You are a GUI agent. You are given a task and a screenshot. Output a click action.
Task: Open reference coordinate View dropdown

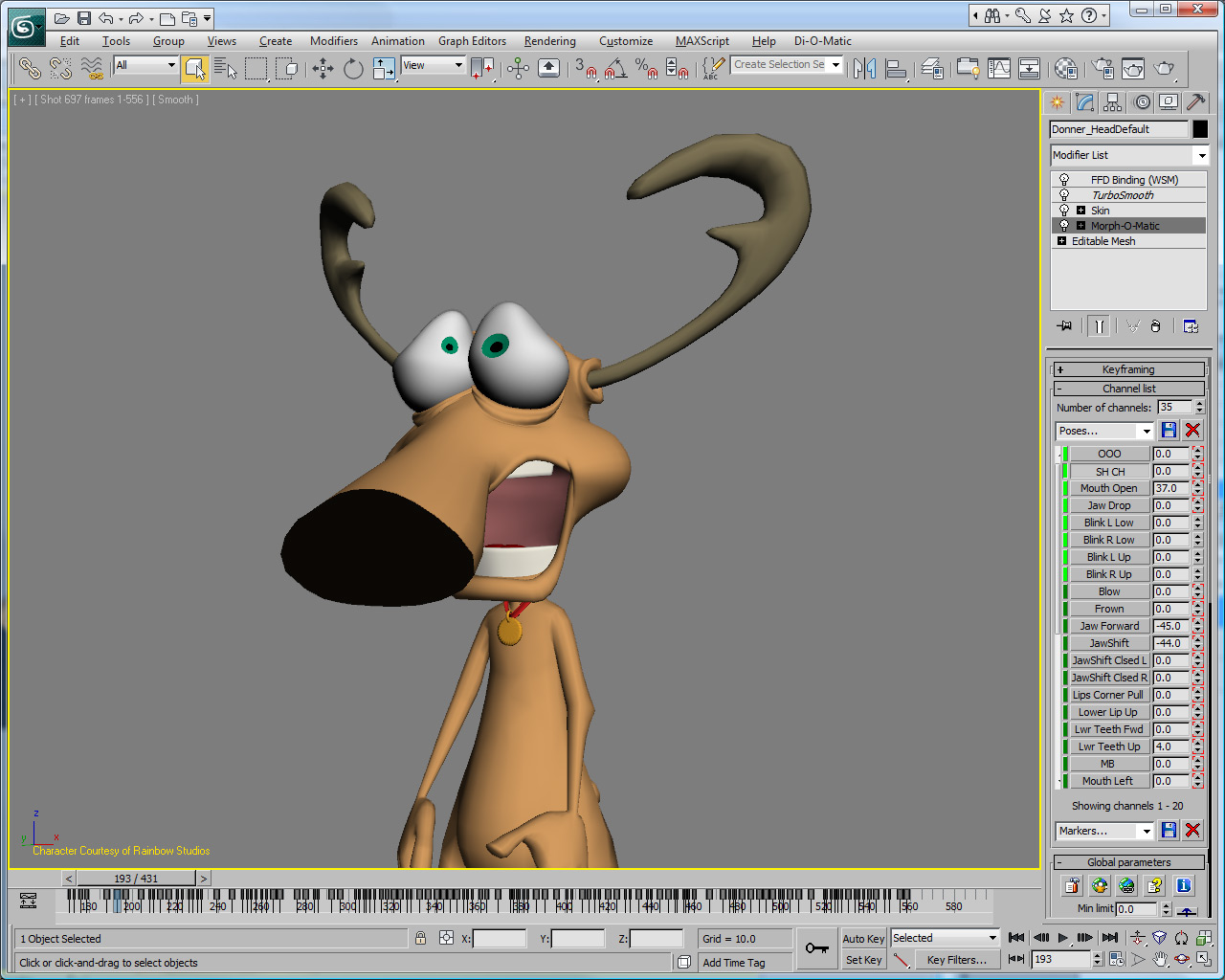[x=433, y=65]
